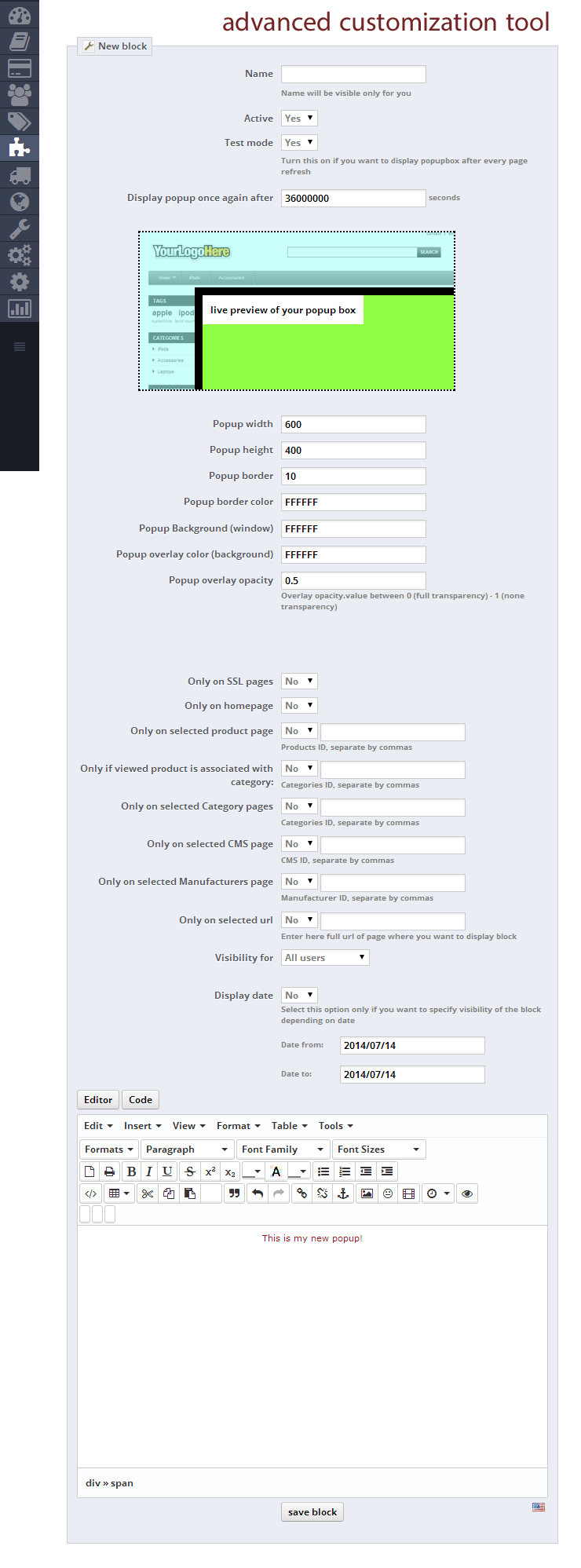Open the bar chart Stats sidebar icon
This screenshot has height=1568, width=581.
[x=20, y=308]
